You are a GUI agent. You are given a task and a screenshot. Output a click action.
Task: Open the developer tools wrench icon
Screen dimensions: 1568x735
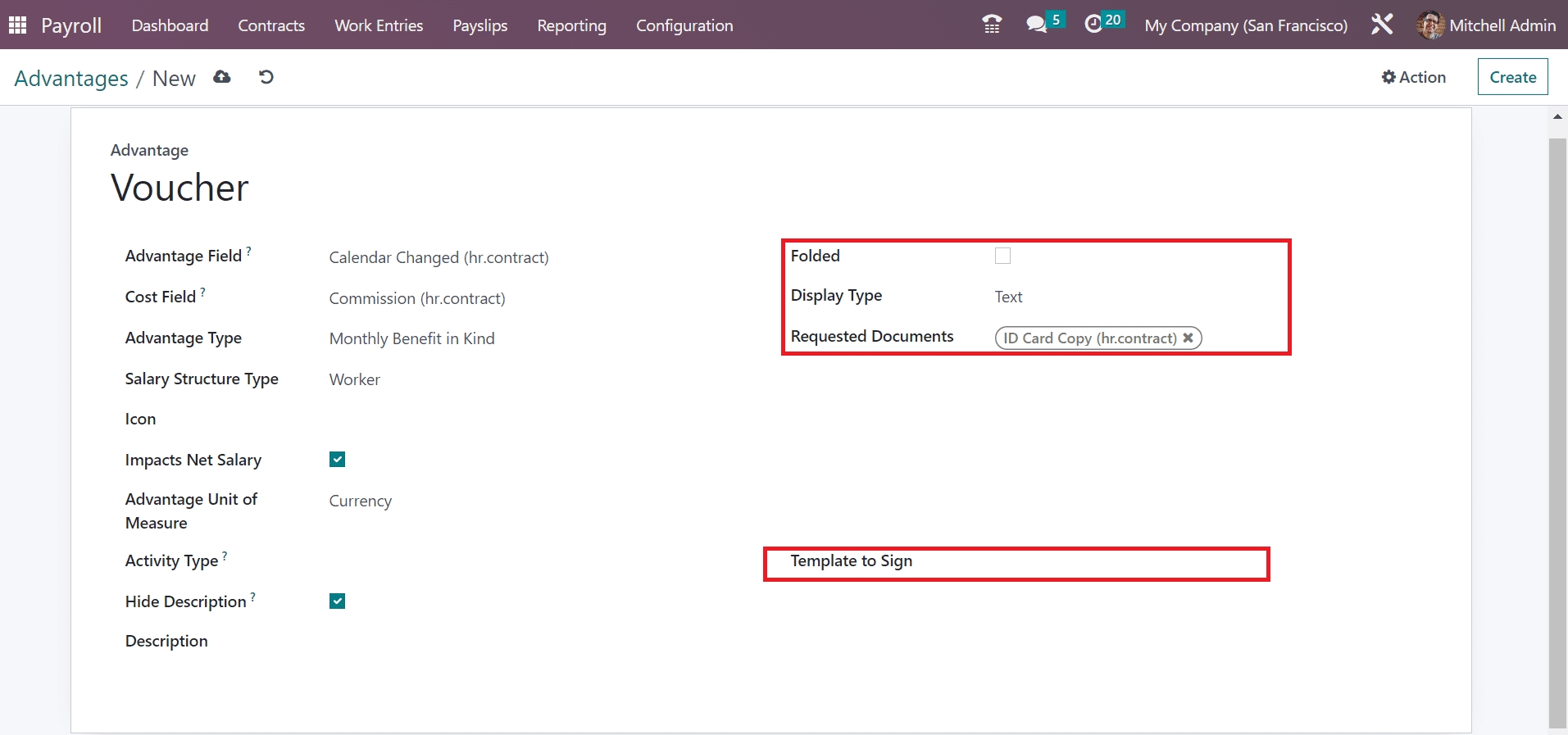point(1382,25)
